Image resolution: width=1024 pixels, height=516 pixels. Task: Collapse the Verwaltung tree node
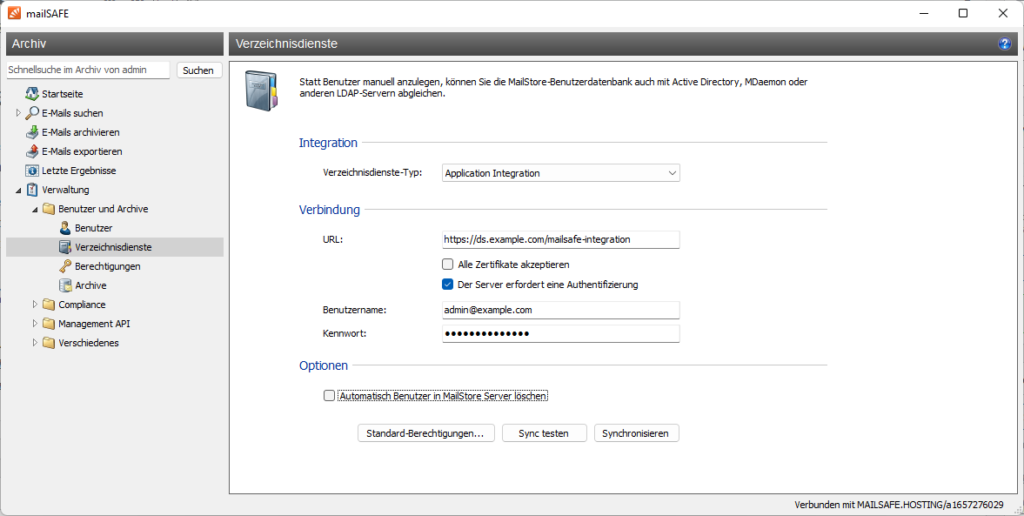(19, 190)
